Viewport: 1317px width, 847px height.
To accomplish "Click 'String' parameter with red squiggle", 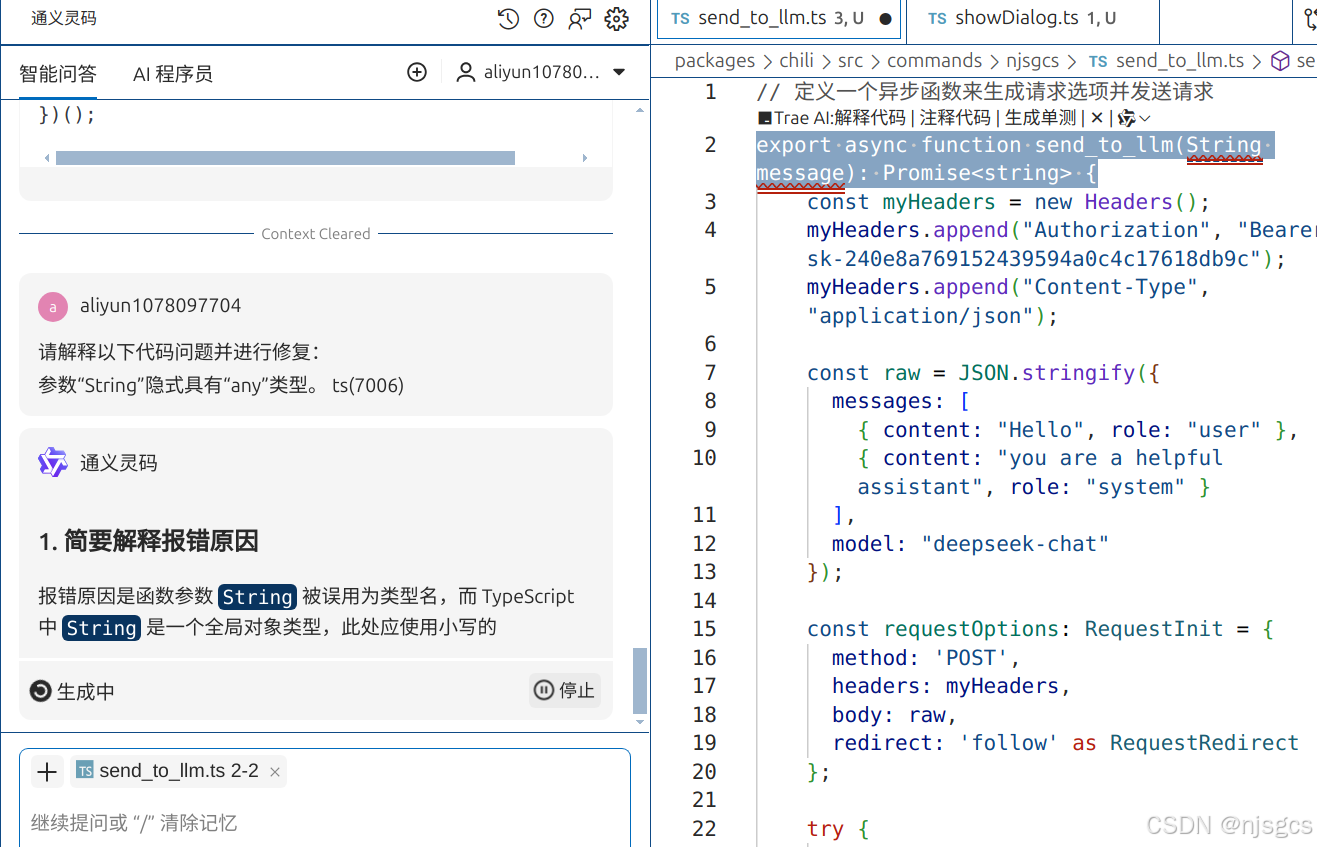I will tap(1224, 146).
